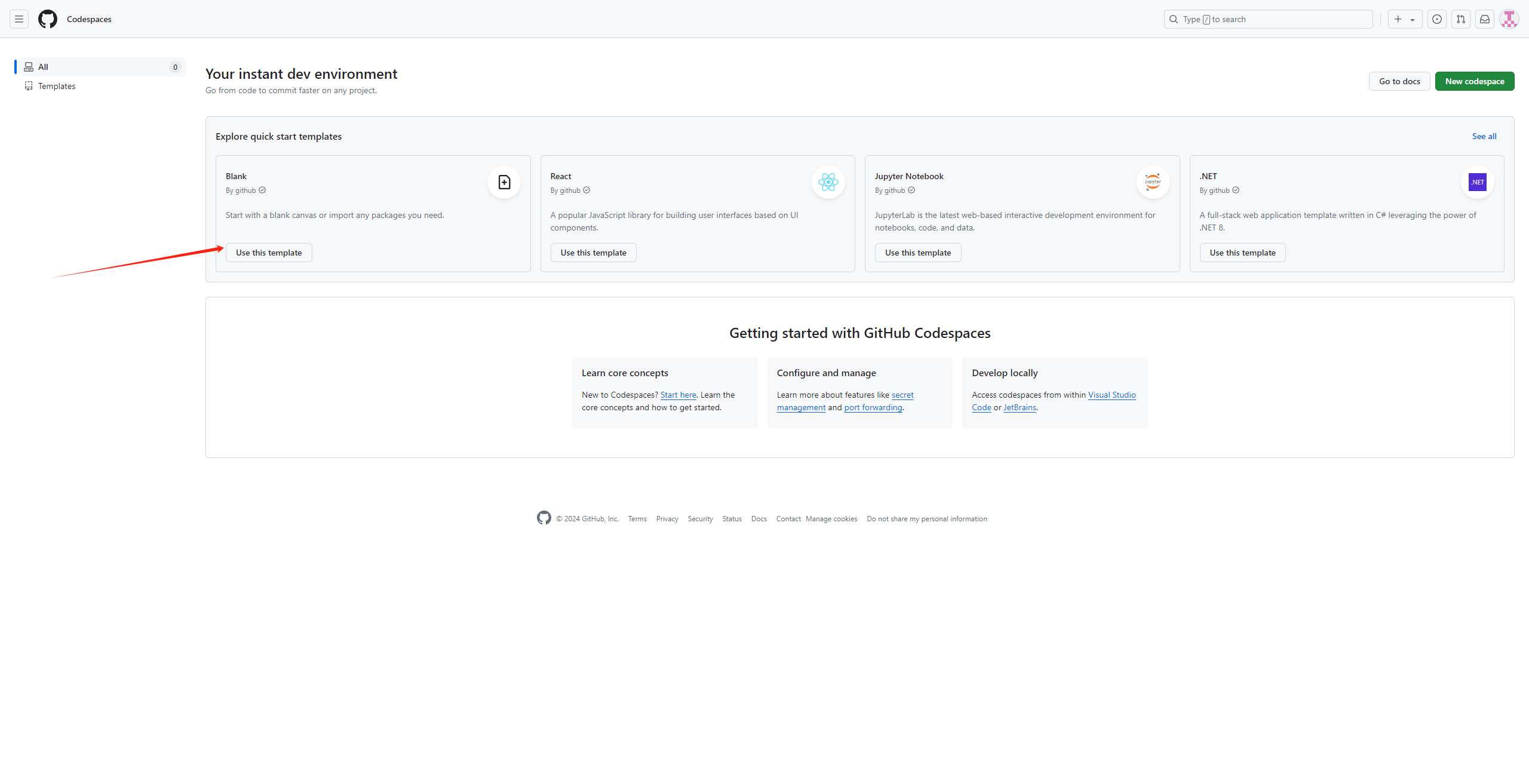Open the issues icon in header
Image resolution: width=1529 pixels, height=784 pixels.
(x=1437, y=19)
